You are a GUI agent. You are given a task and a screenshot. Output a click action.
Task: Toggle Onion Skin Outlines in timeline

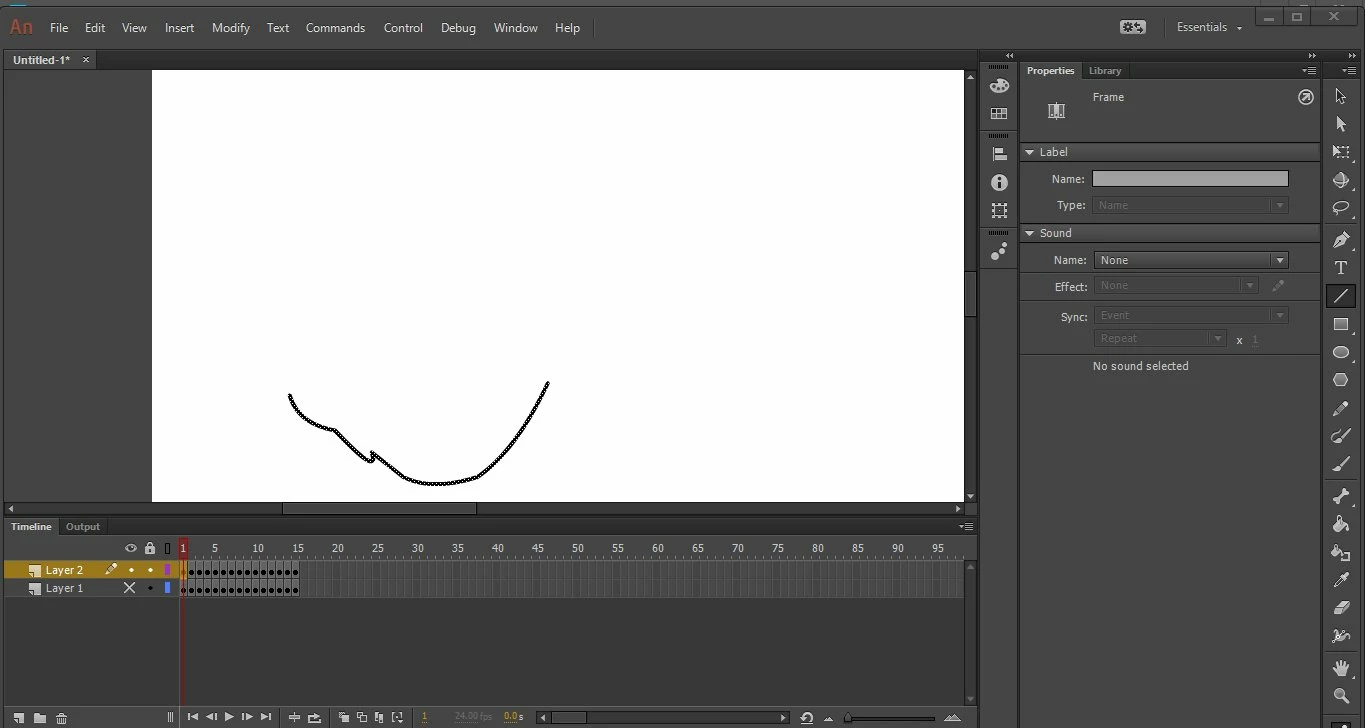pyautogui.click(x=361, y=717)
